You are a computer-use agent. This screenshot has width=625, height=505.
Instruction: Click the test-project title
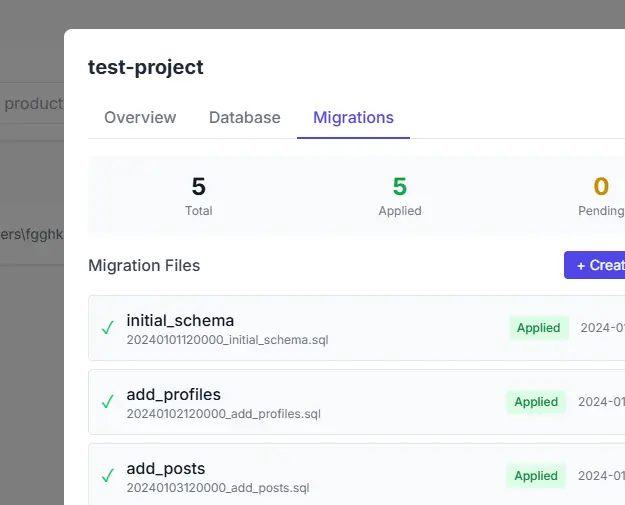click(146, 67)
